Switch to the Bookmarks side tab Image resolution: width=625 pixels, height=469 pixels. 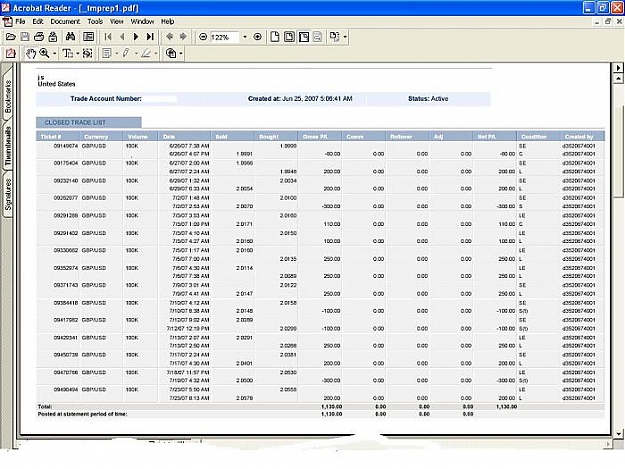click(8, 97)
